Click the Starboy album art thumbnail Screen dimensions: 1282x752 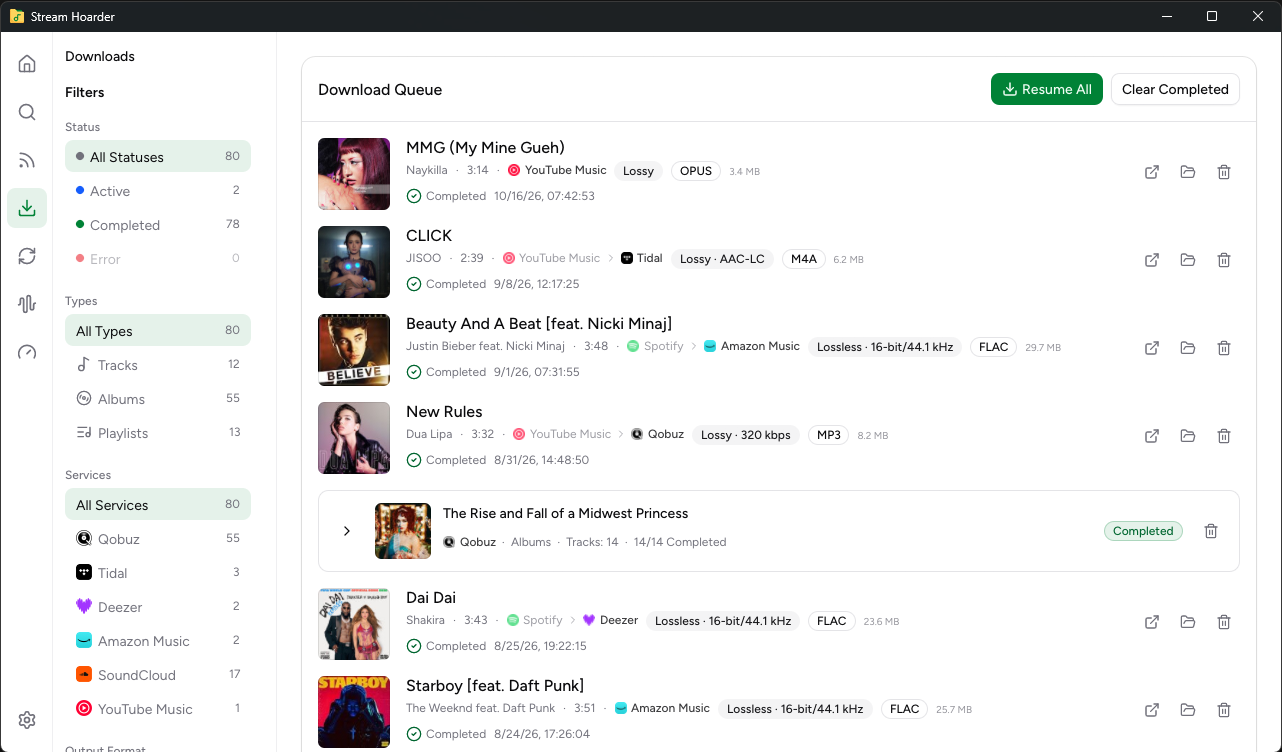[354, 712]
